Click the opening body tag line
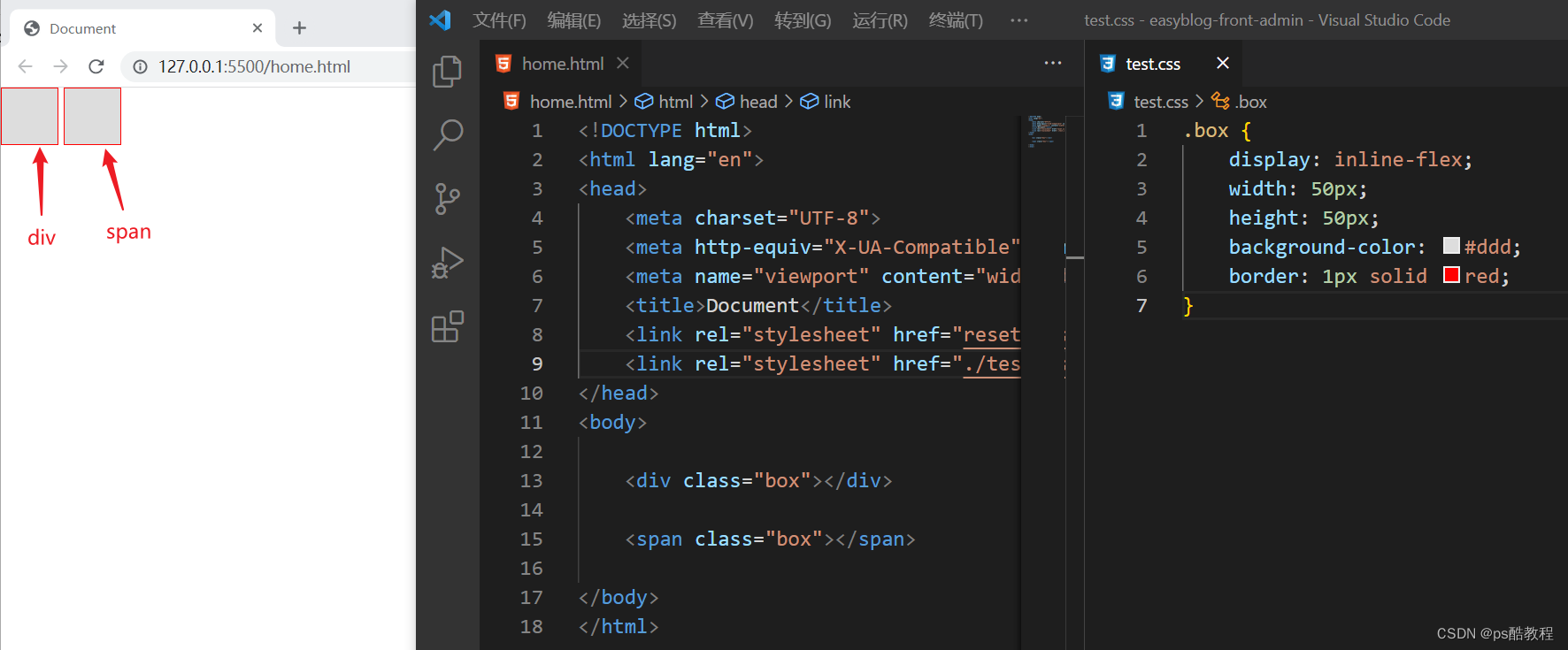1568x650 pixels. [612, 422]
